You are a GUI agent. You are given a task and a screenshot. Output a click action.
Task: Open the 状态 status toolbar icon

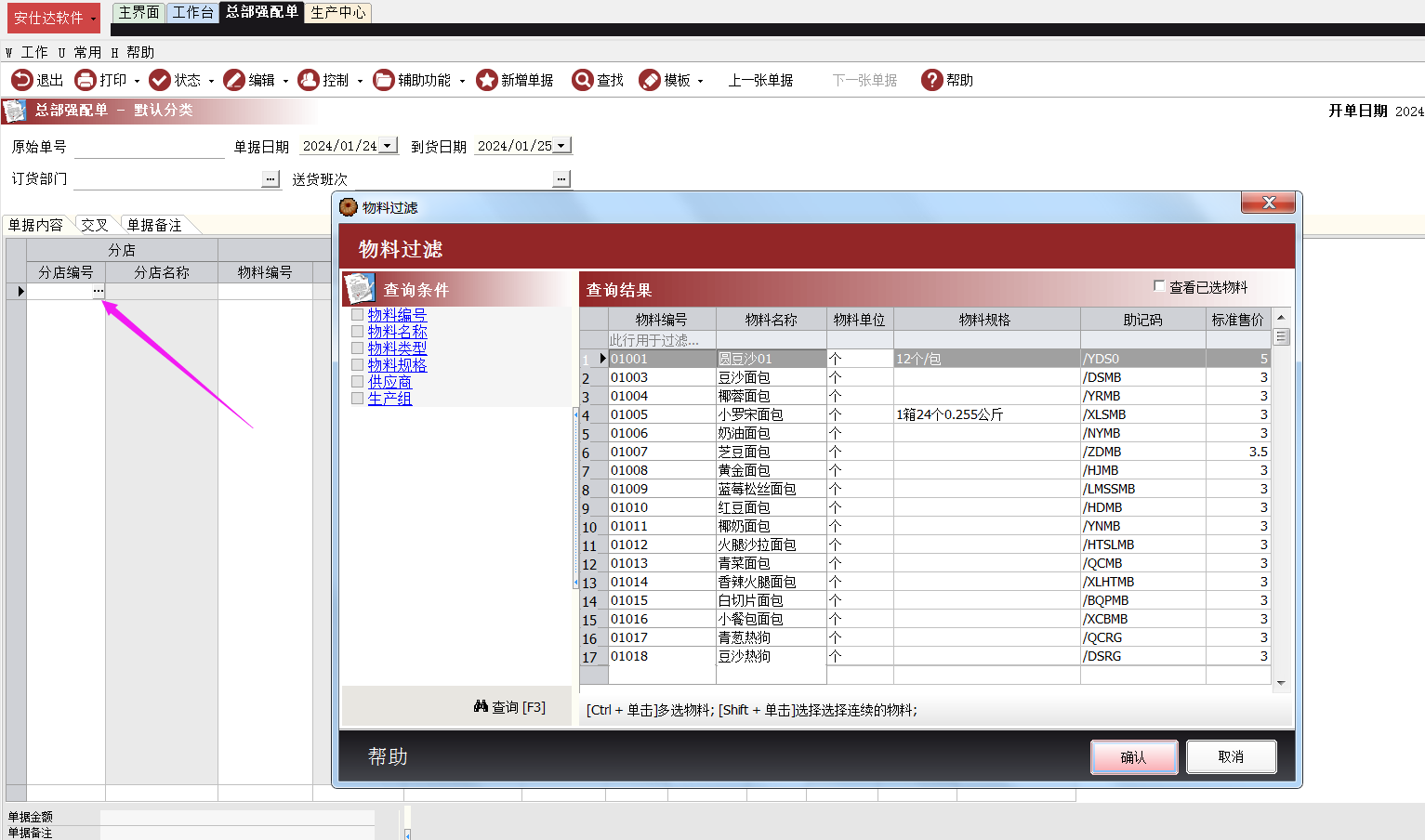(x=160, y=80)
